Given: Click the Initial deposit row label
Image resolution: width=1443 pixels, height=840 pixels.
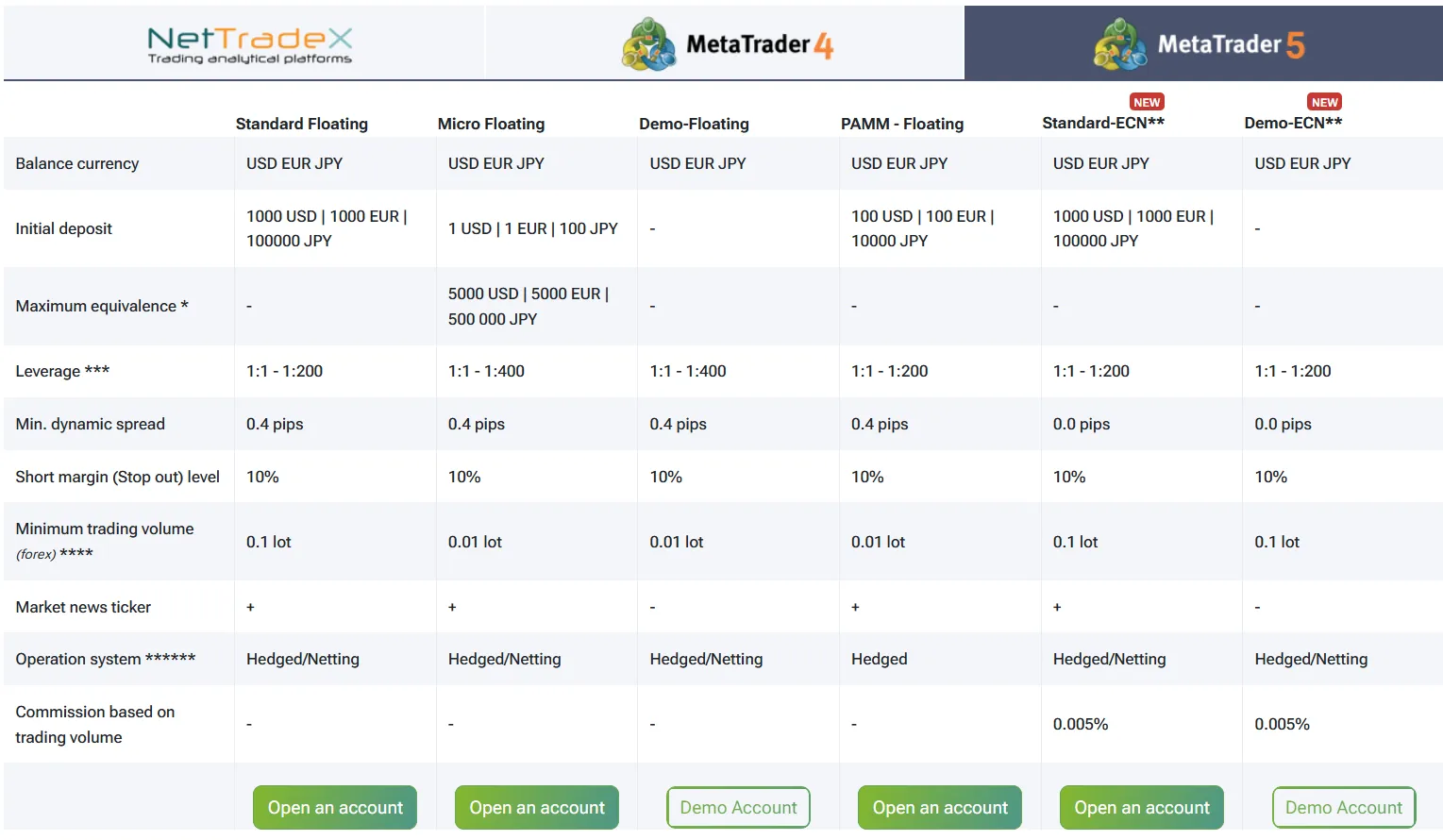Looking at the screenshot, I should [64, 228].
